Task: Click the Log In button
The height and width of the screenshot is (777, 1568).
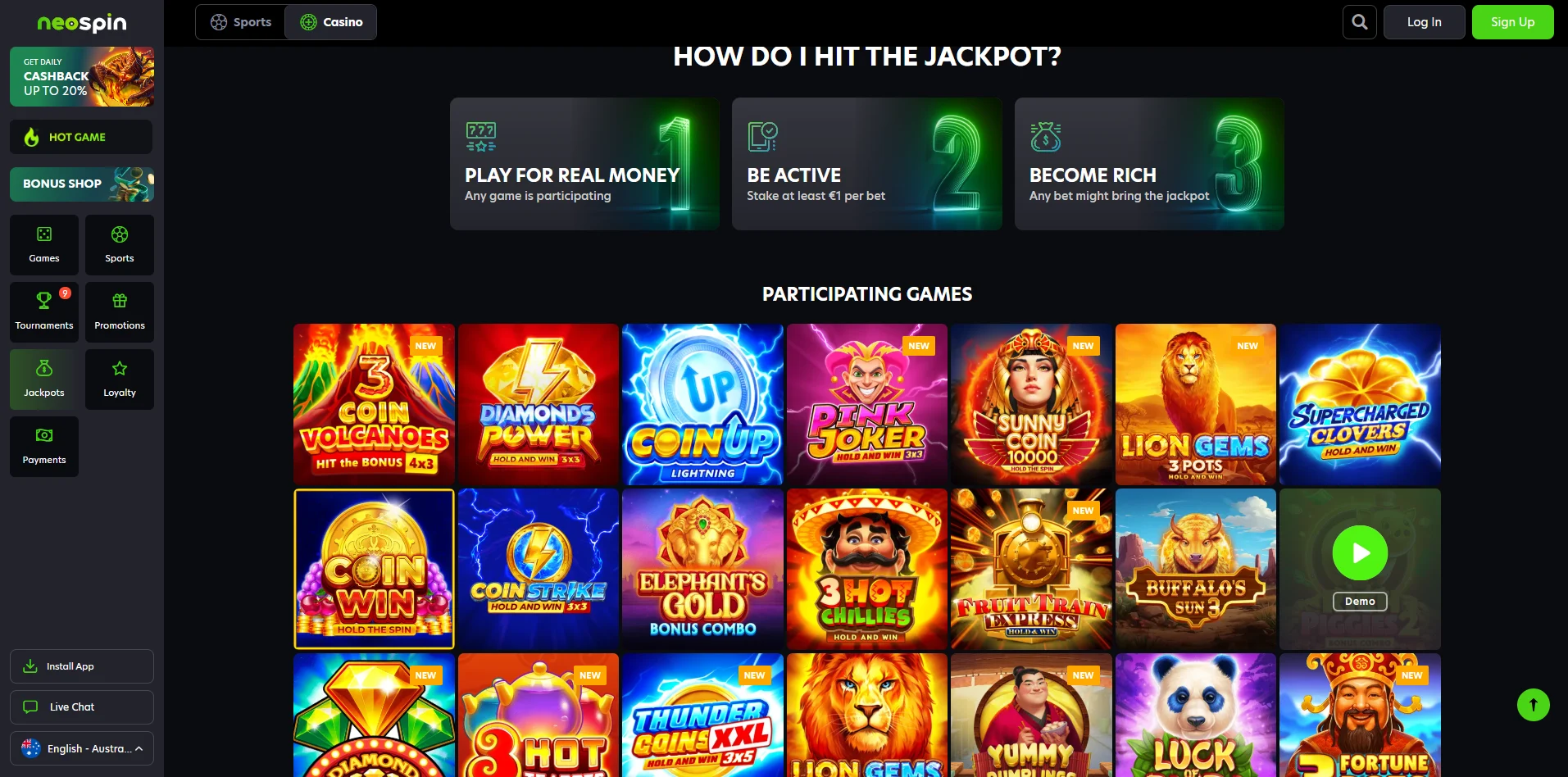Action: tap(1424, 22)
